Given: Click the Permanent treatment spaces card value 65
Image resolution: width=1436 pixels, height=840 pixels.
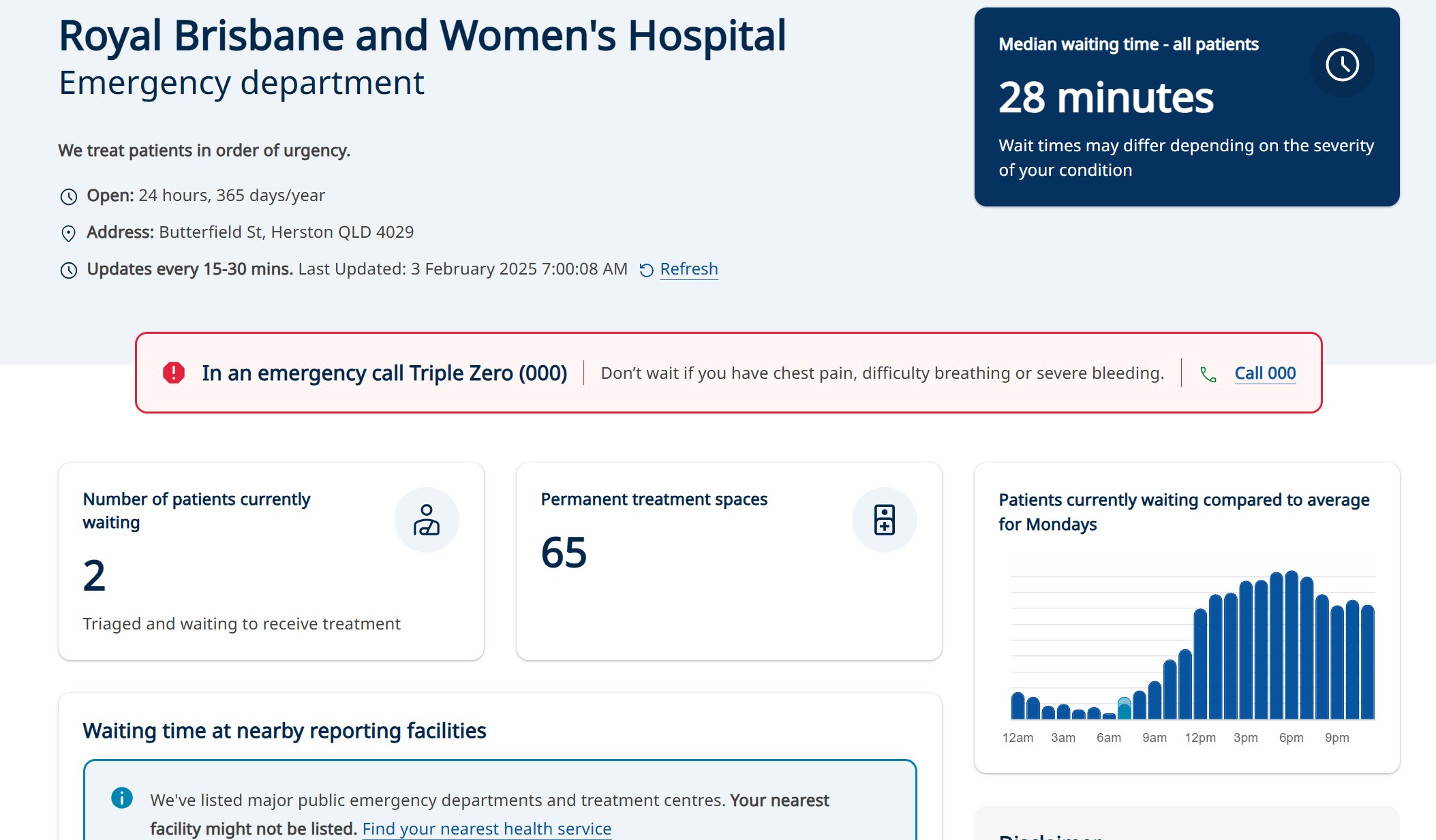Looking at the screenshot, I should click(564, 552).
